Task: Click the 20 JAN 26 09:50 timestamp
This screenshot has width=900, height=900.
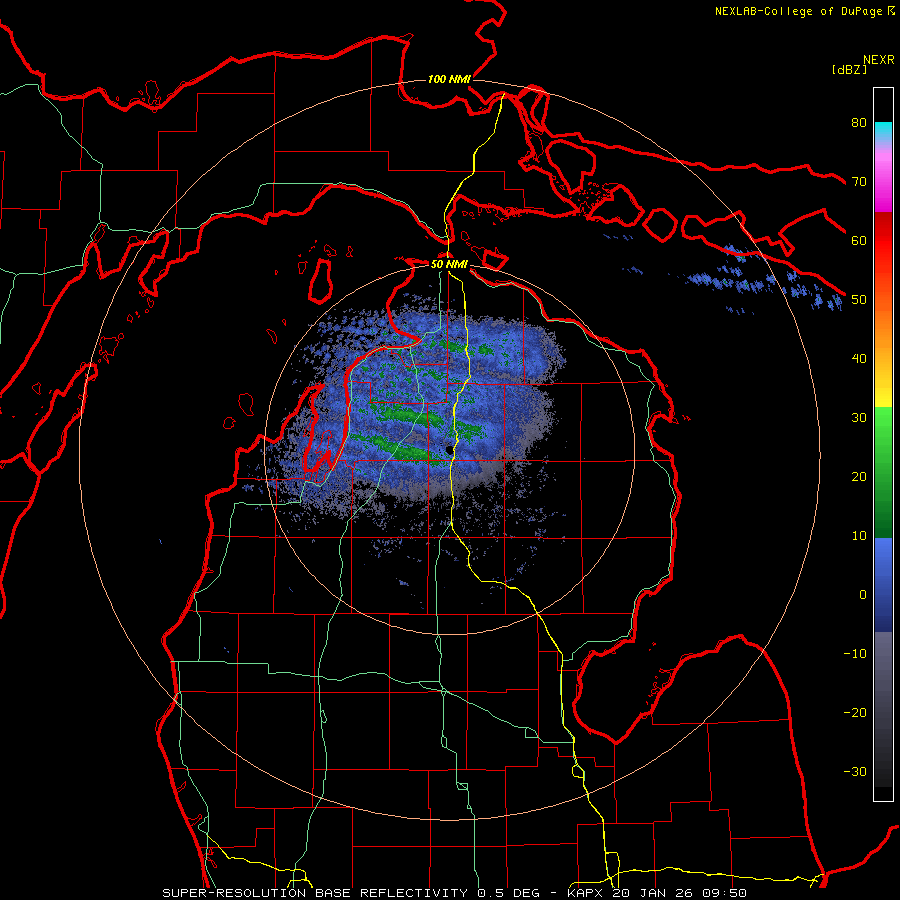Action: pos(679,893)
